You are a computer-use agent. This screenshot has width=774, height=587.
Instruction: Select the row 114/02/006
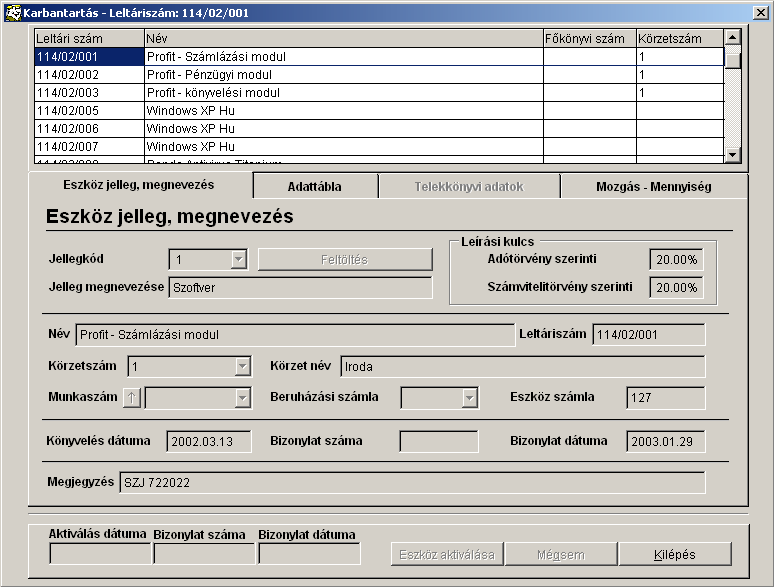click(379, 128)
